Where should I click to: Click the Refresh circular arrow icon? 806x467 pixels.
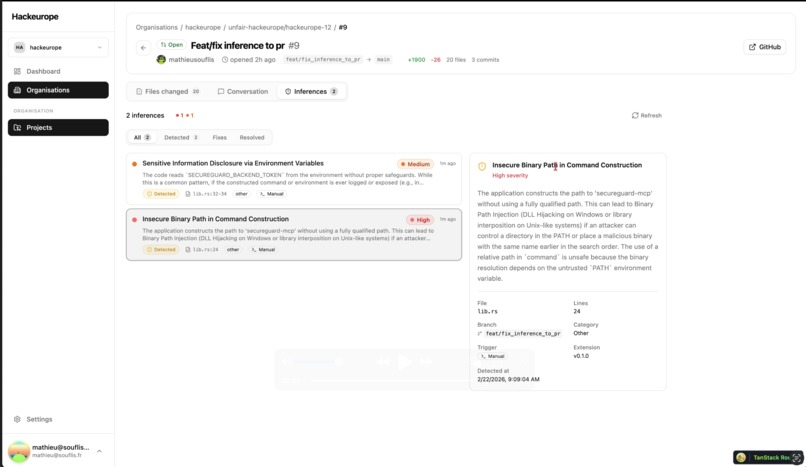[635, 116]
